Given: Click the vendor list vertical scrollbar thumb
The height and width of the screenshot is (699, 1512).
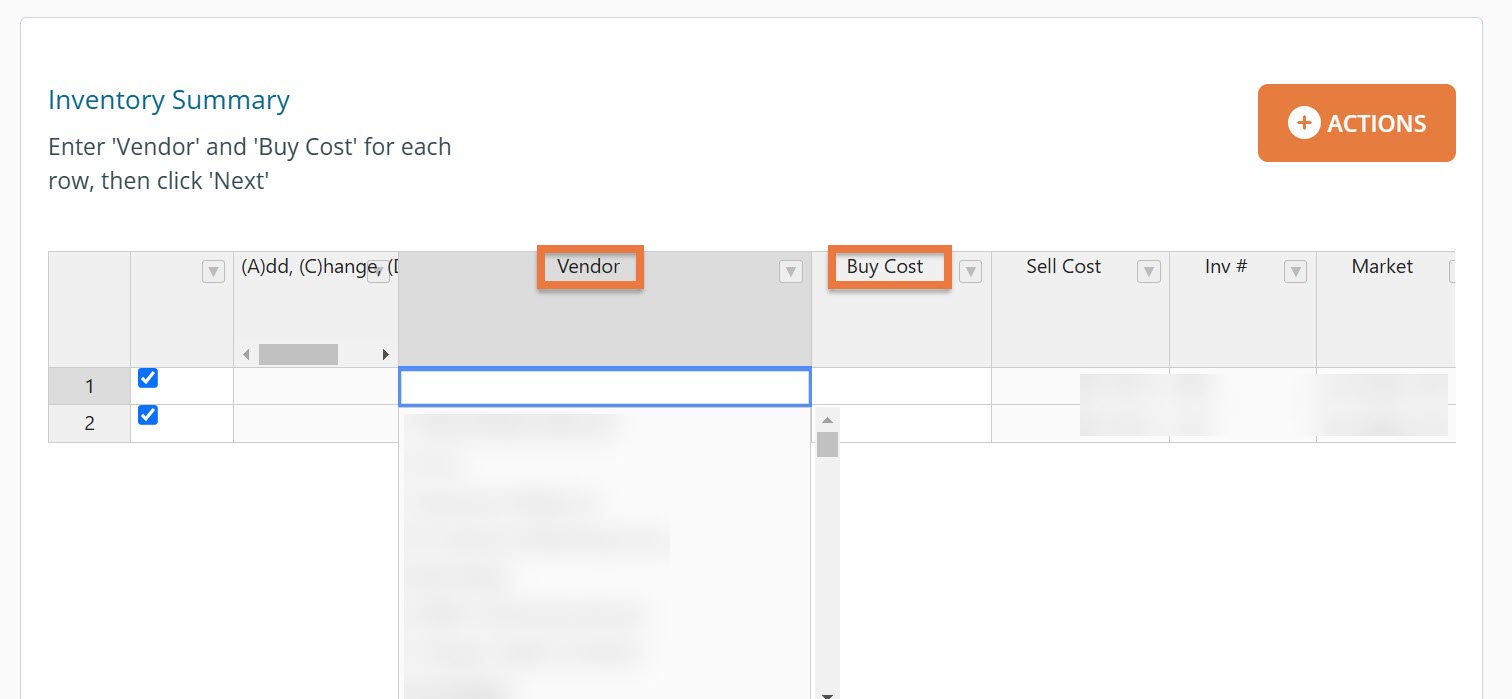Looking at the screenshot, I should coord(826,445).
